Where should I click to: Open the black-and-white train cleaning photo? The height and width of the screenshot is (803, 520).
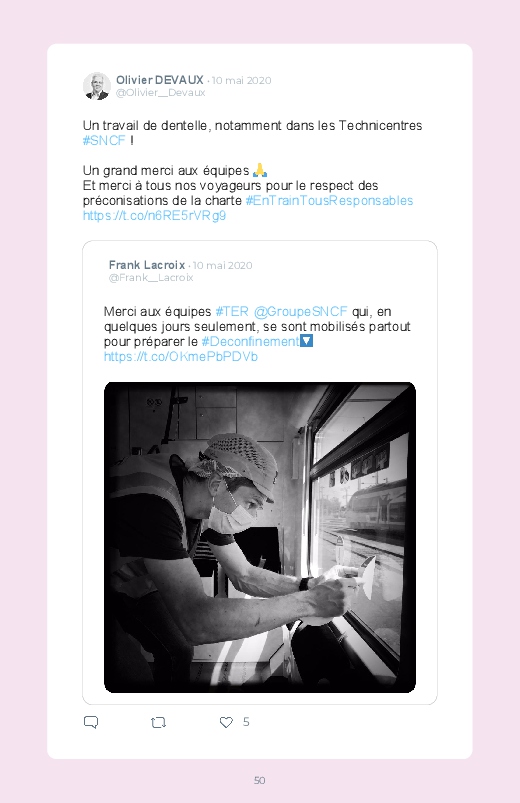pyautogui.click(x=260, y=537)
